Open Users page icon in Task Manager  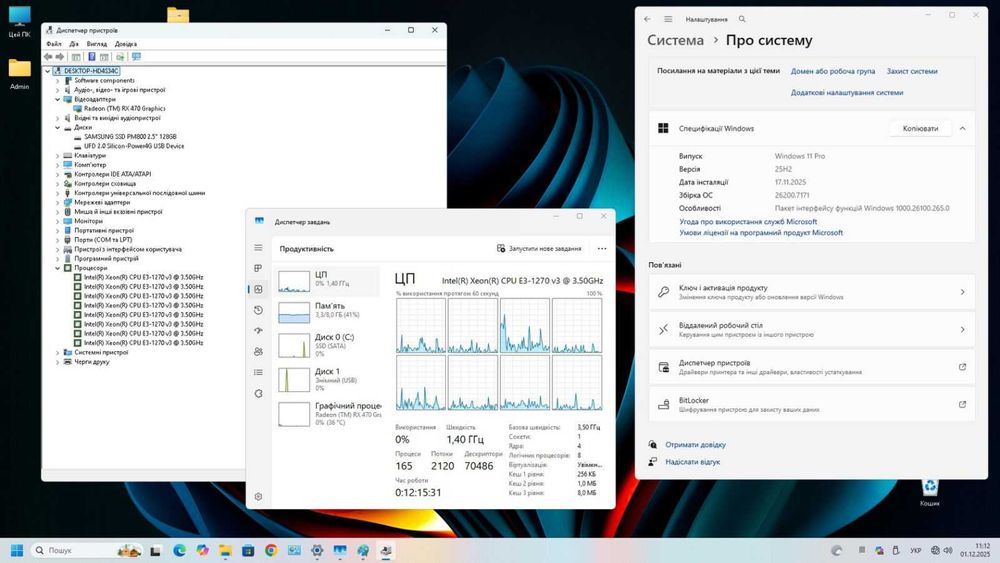(258, 351)
